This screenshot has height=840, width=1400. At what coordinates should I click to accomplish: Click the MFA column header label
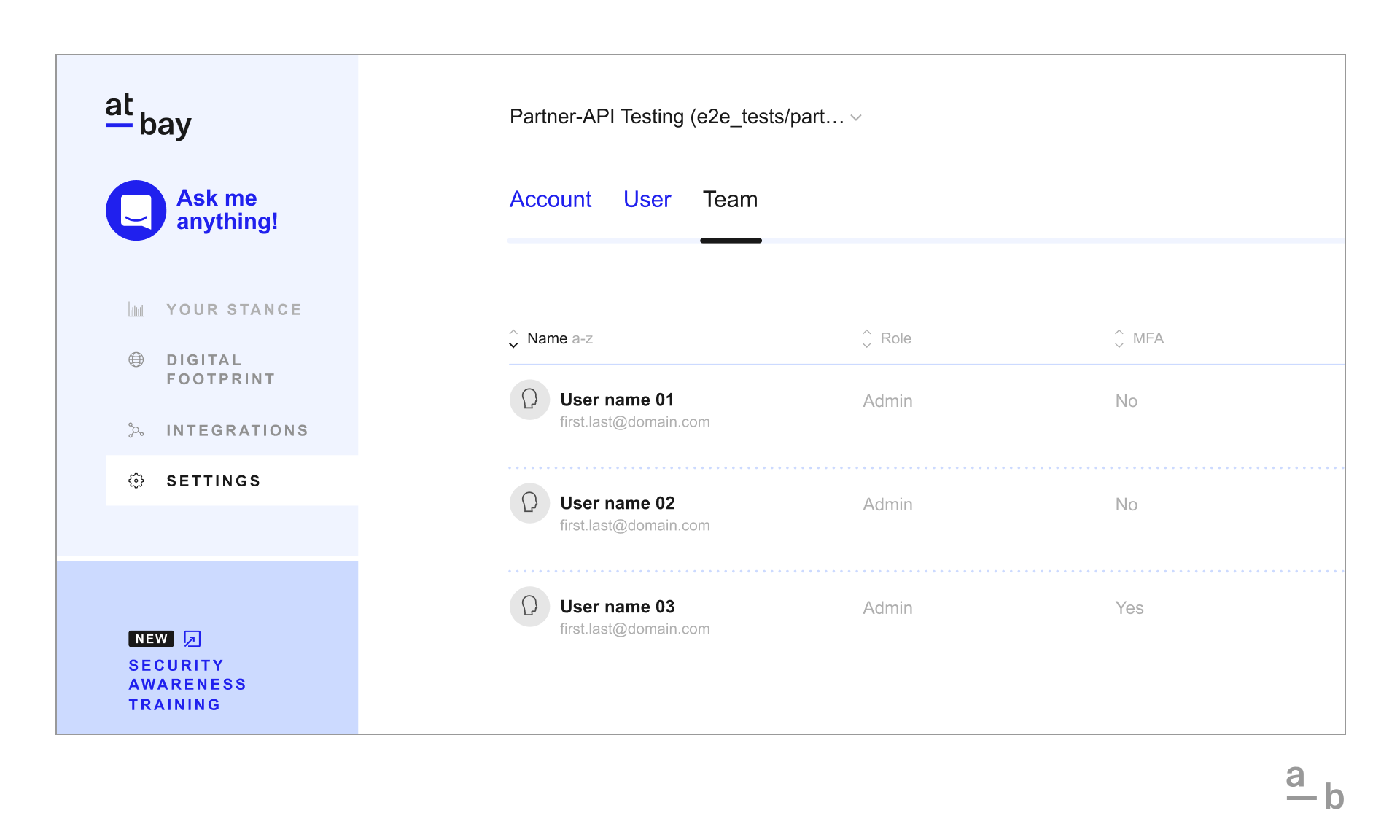[x=1148, y=338]
